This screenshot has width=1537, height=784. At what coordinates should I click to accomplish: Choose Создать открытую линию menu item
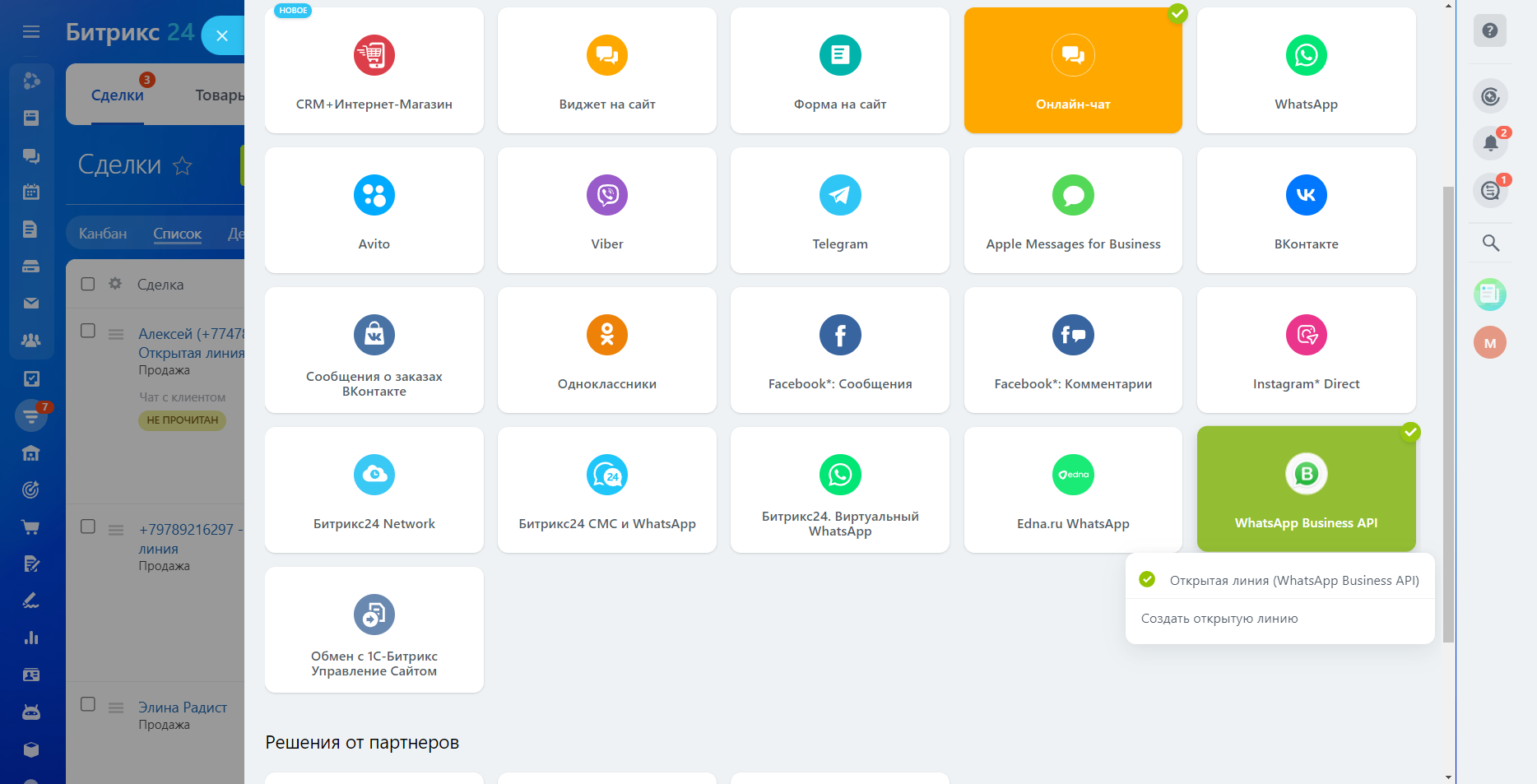click(1279, 619)
